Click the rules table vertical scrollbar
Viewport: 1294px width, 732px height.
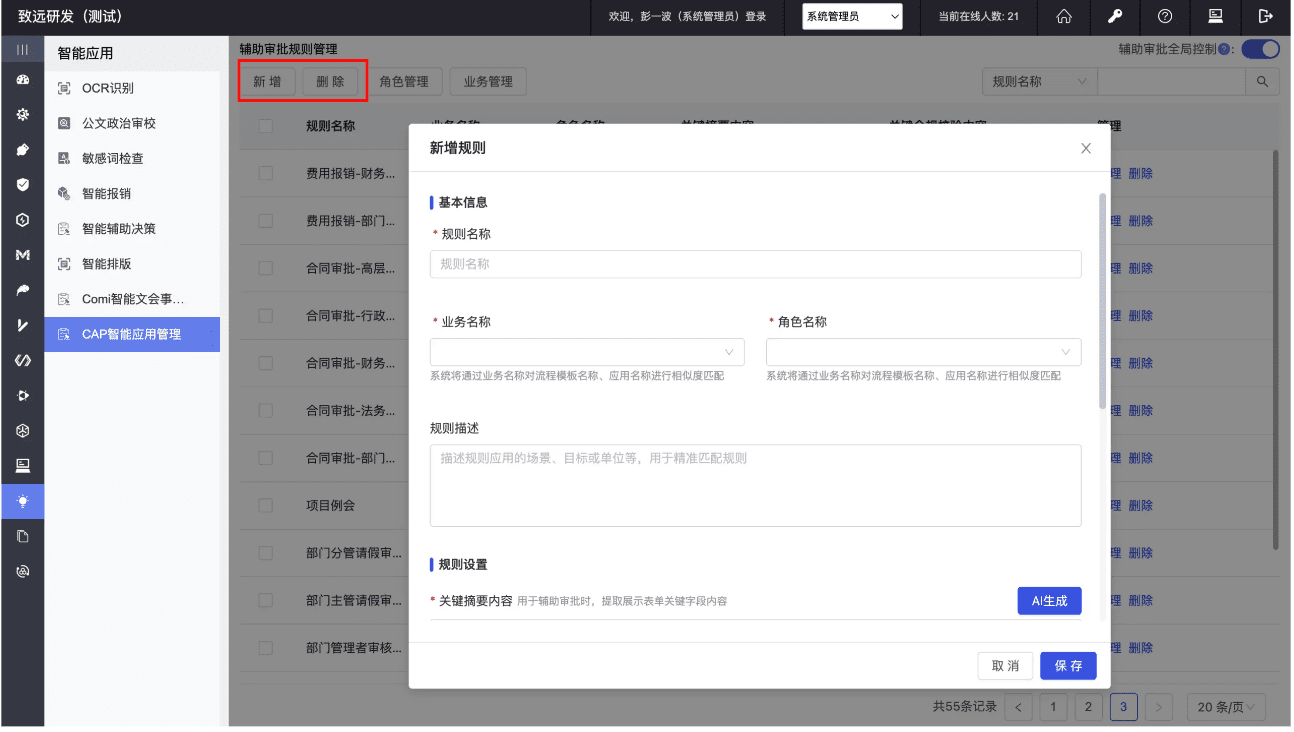click(x=1275, y=350)
